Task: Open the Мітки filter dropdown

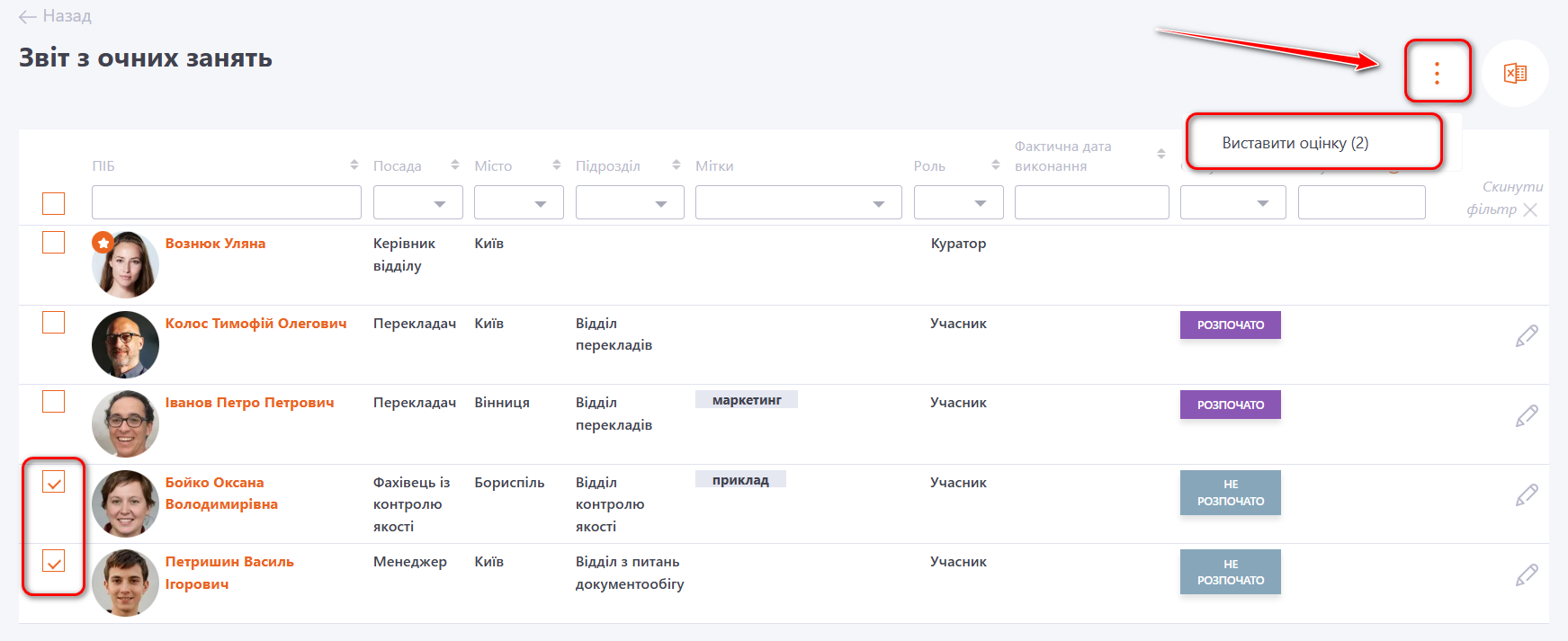Action: coord(798,203)
